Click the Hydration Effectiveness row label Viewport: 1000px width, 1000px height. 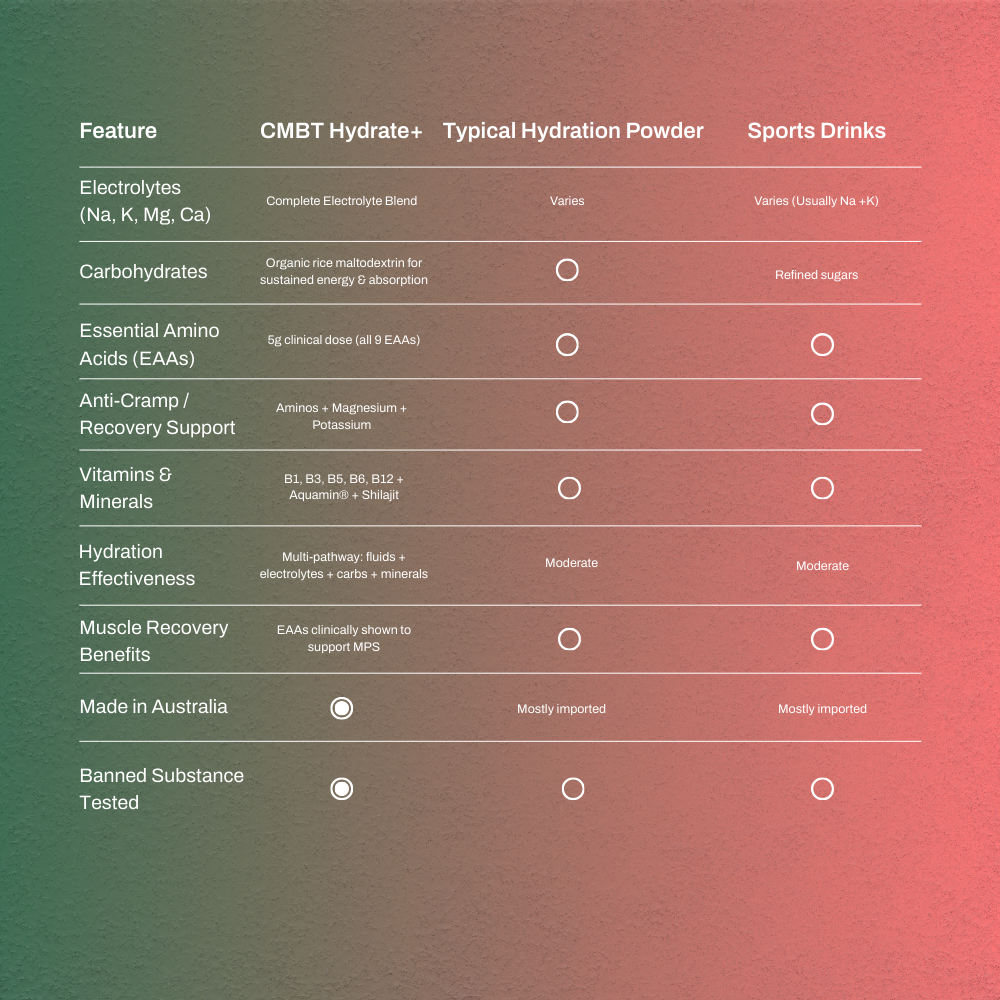(137, 565)
